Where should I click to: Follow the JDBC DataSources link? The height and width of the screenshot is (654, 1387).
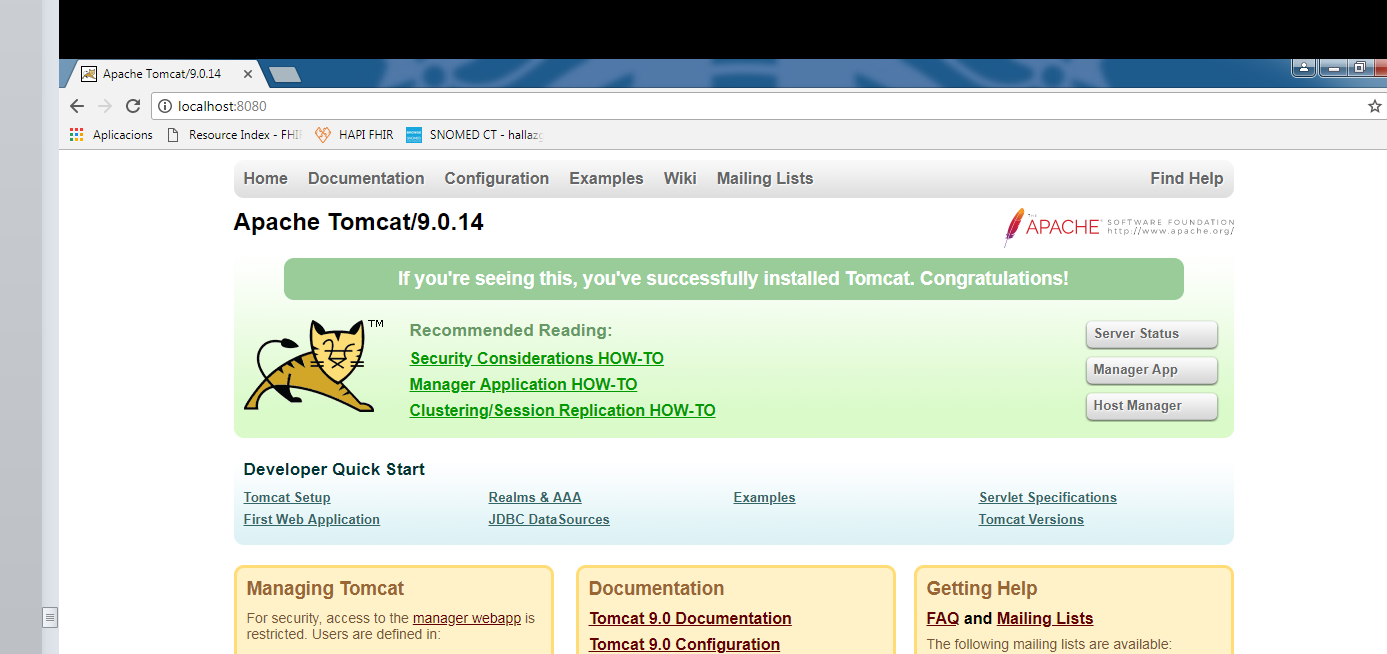(x=548, y=520)
